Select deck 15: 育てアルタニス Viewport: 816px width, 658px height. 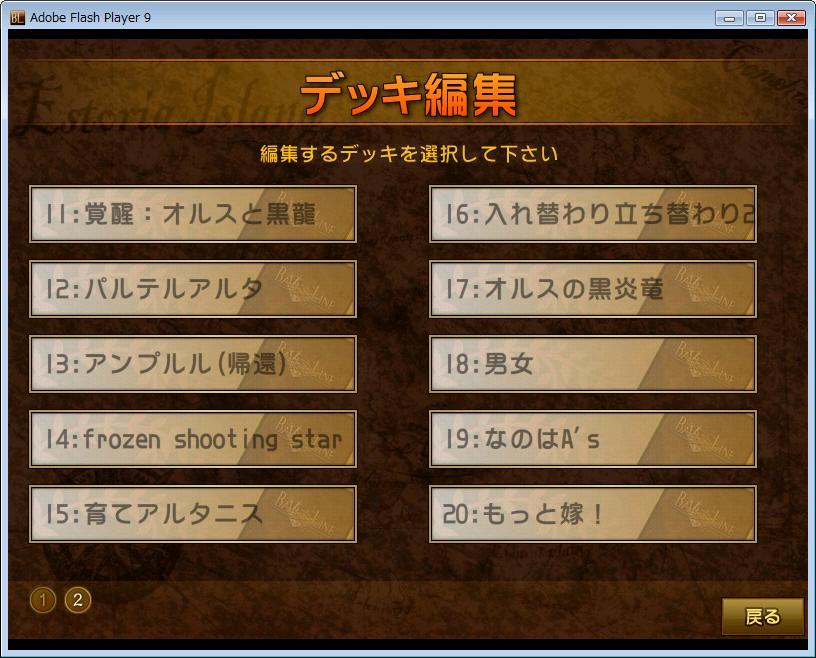click(x=193, y=514)
